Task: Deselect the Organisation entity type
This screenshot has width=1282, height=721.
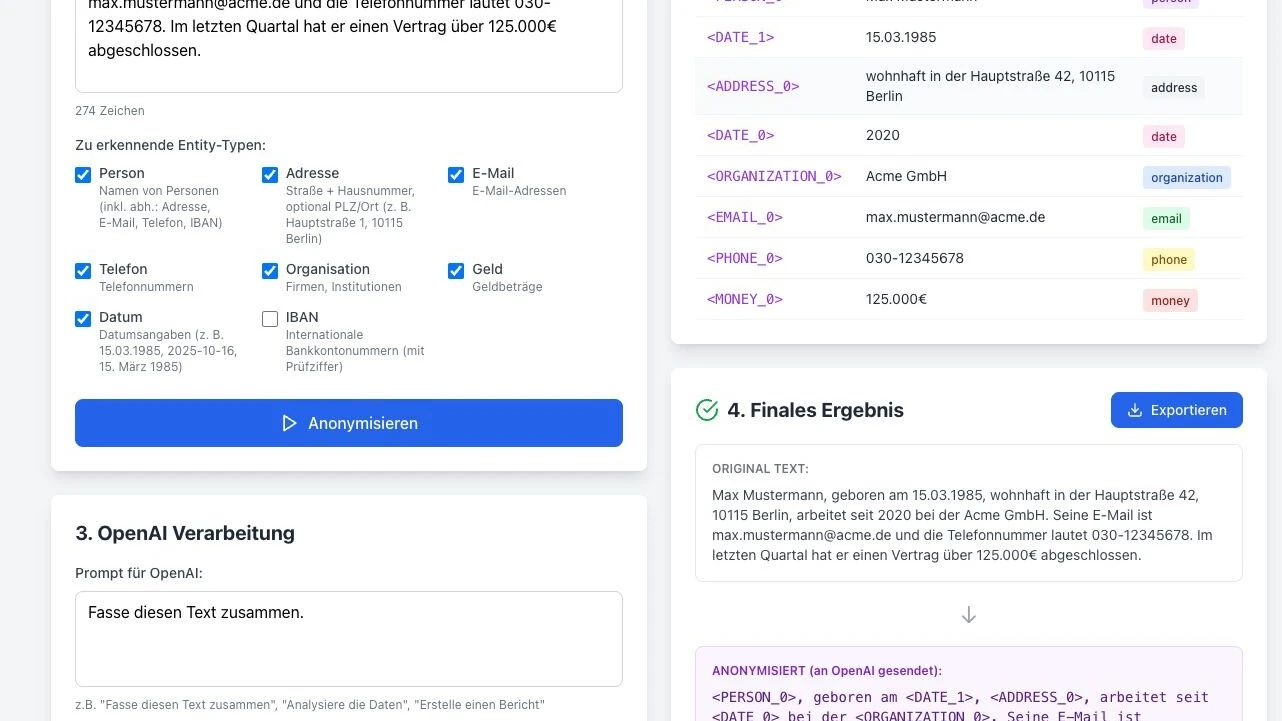Action: coord(270,271)
